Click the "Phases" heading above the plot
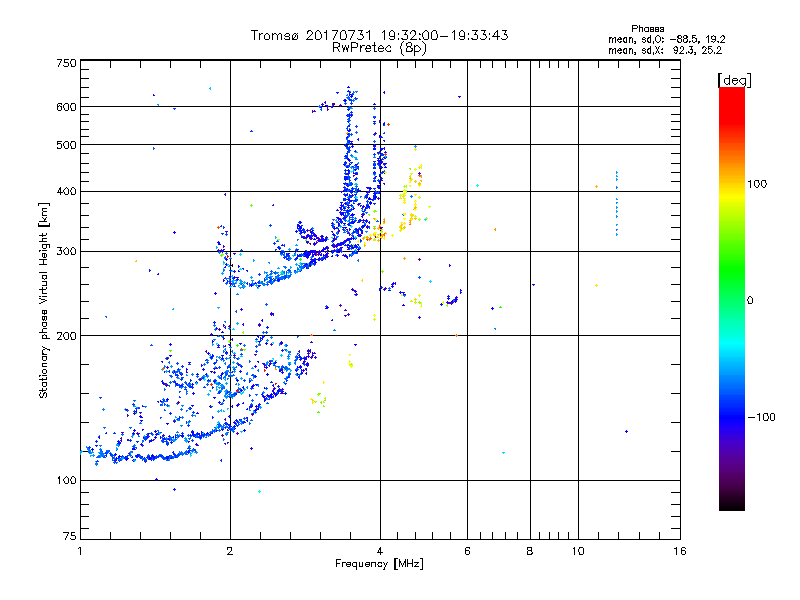This screenshot has height=600, width=800. click(647, 29)
